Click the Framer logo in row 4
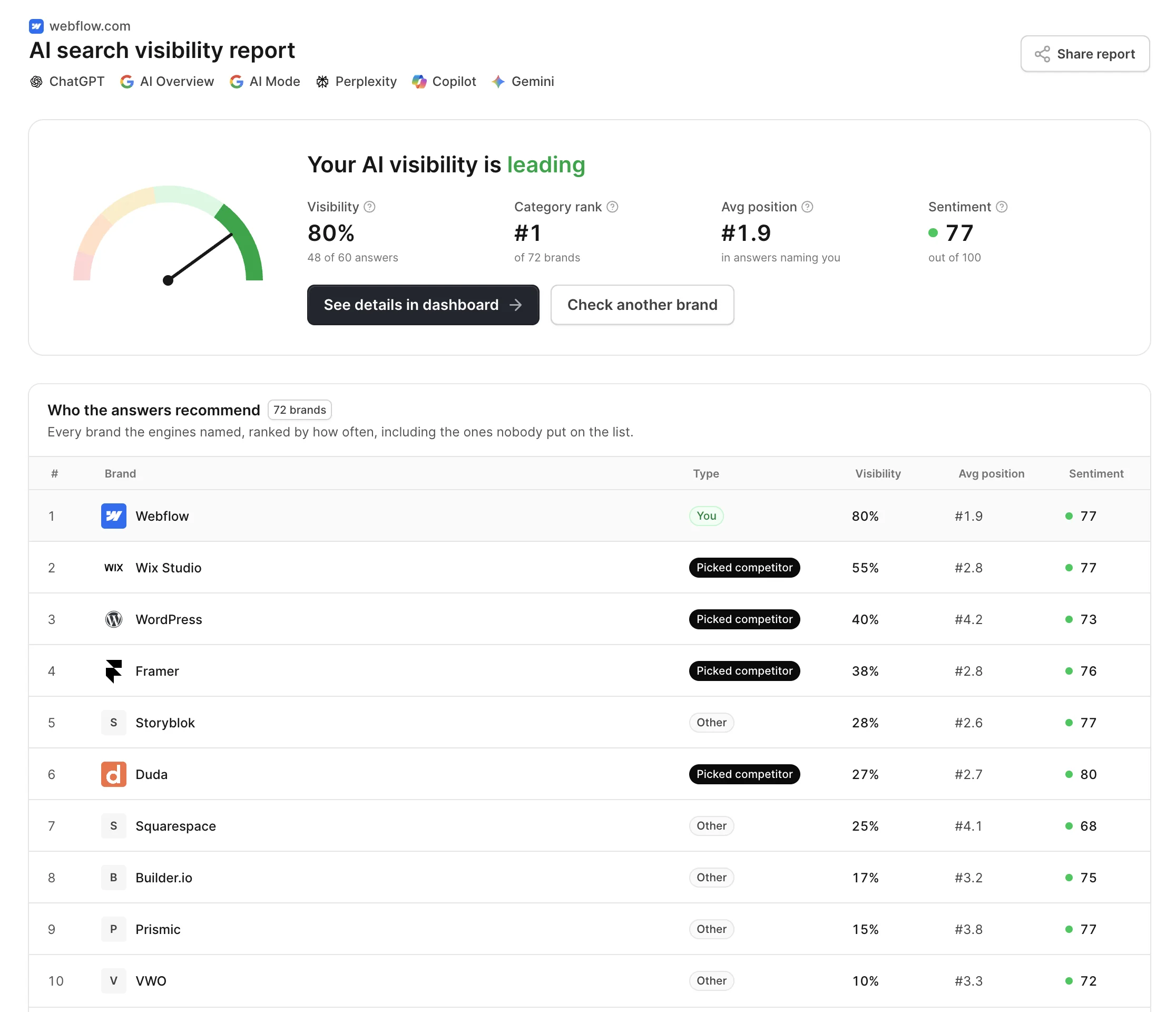The image size is (1176, 1012). pos(113,672)
